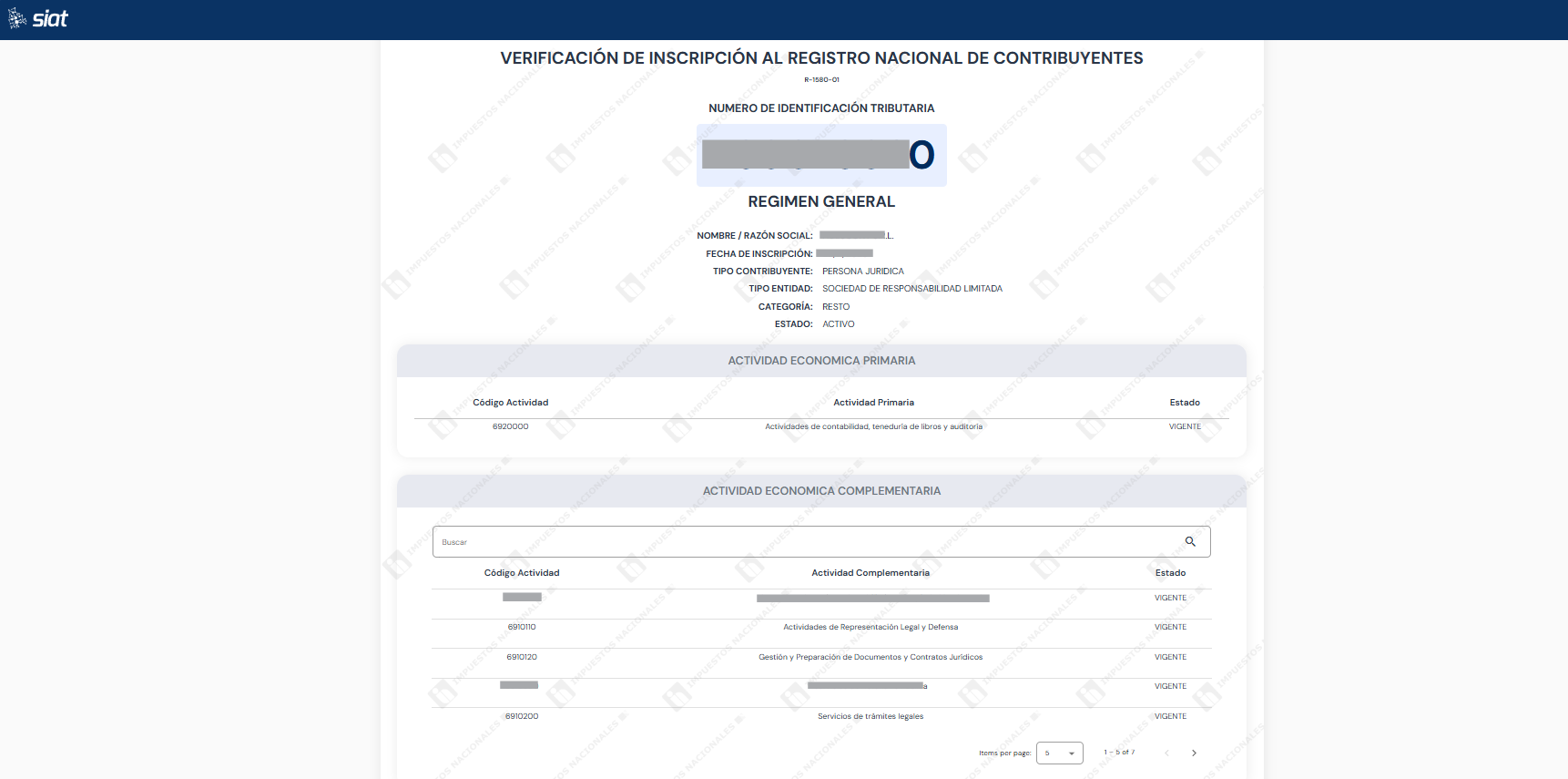This screenshot has height=779, width=1568.
Task: Click Código Actividad header in complementary table
Action: 521,573
